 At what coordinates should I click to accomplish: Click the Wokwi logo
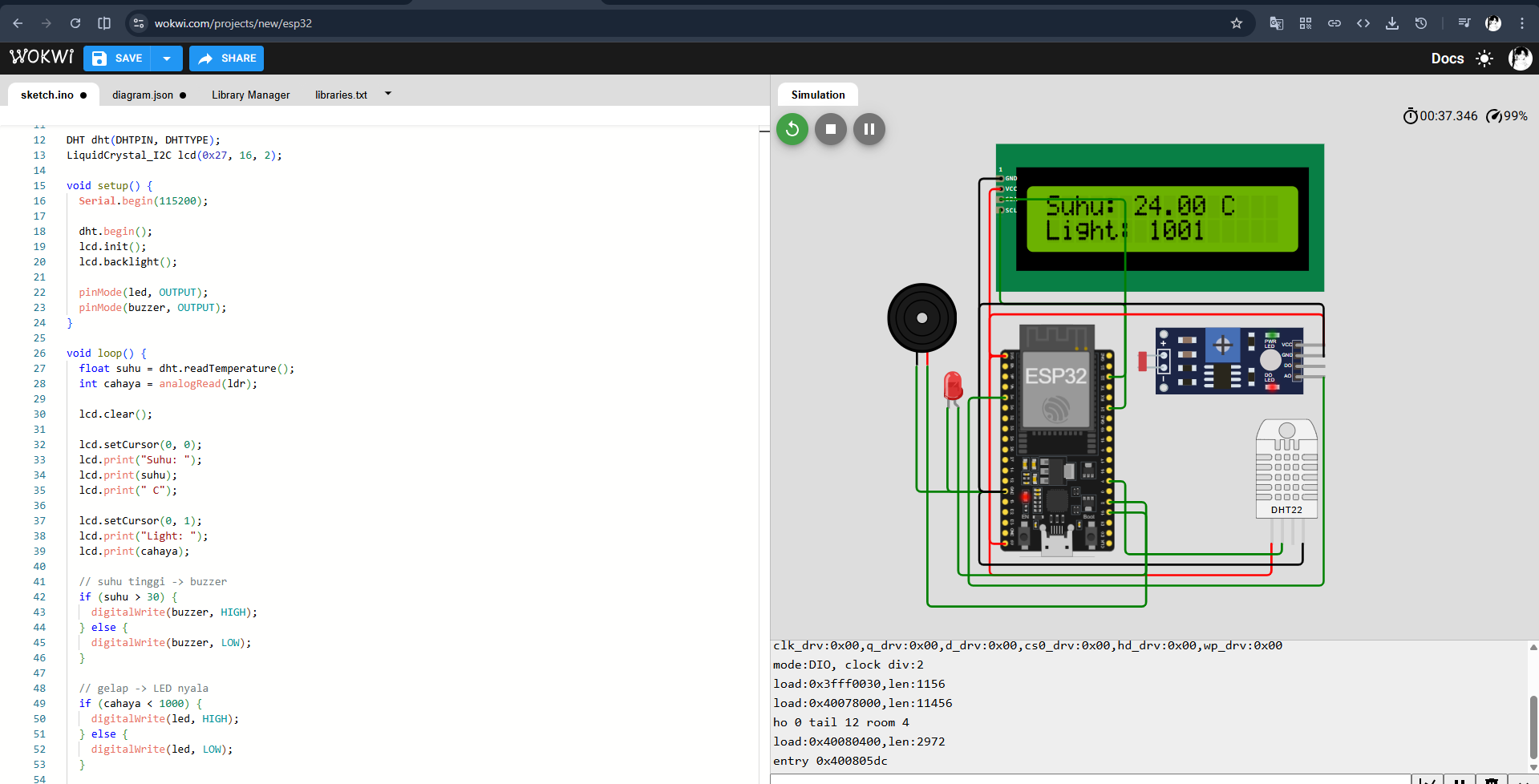(41, 57)
